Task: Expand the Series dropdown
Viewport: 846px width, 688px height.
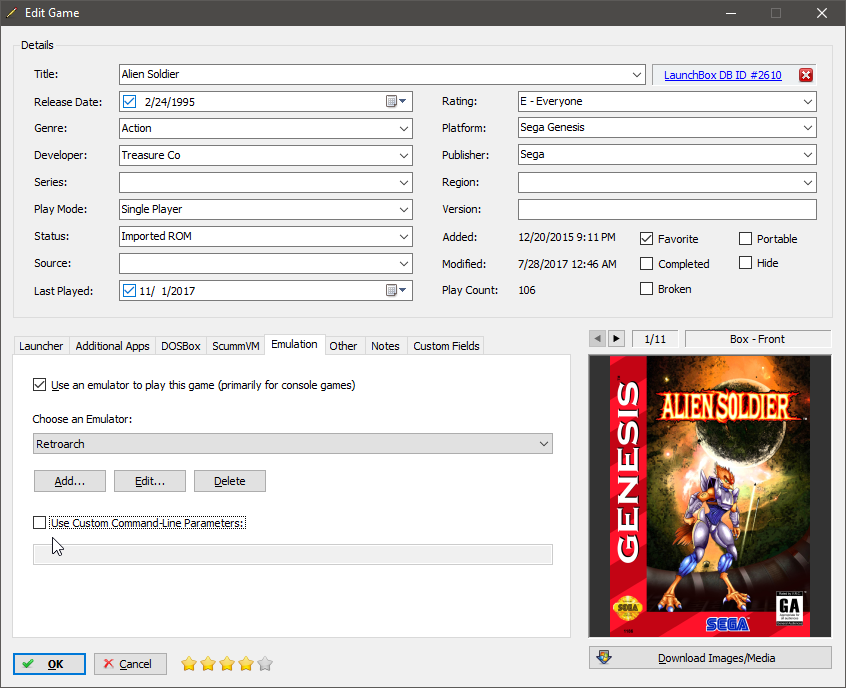Action: (404, 182)
